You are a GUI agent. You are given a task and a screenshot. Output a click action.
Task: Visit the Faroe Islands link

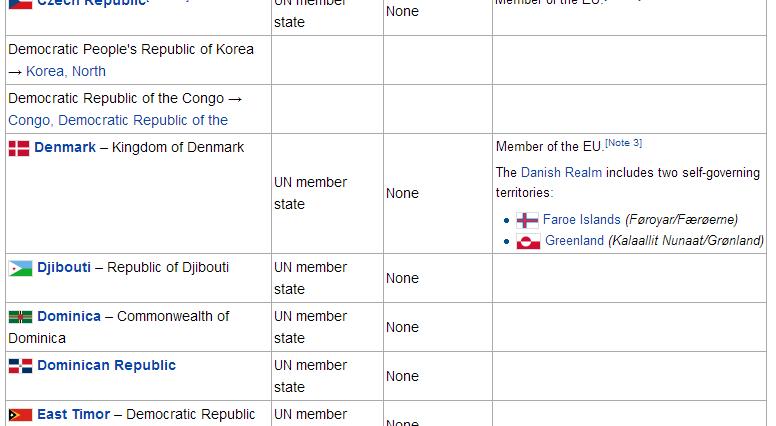coord(581,220)
